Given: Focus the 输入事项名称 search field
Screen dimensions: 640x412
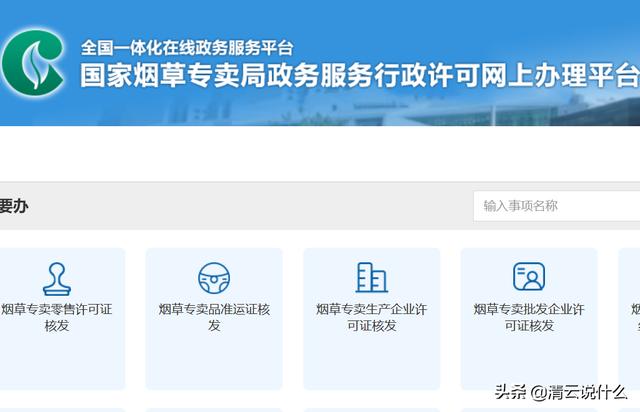Looking at the screenshot, I should click(x=557, y=206).
